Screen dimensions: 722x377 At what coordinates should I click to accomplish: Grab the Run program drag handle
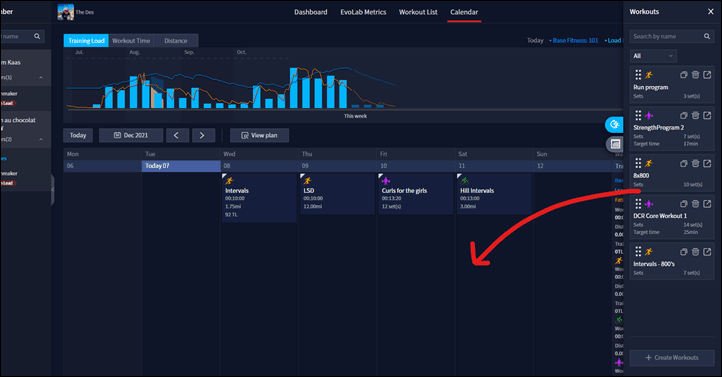pos(638,75)
